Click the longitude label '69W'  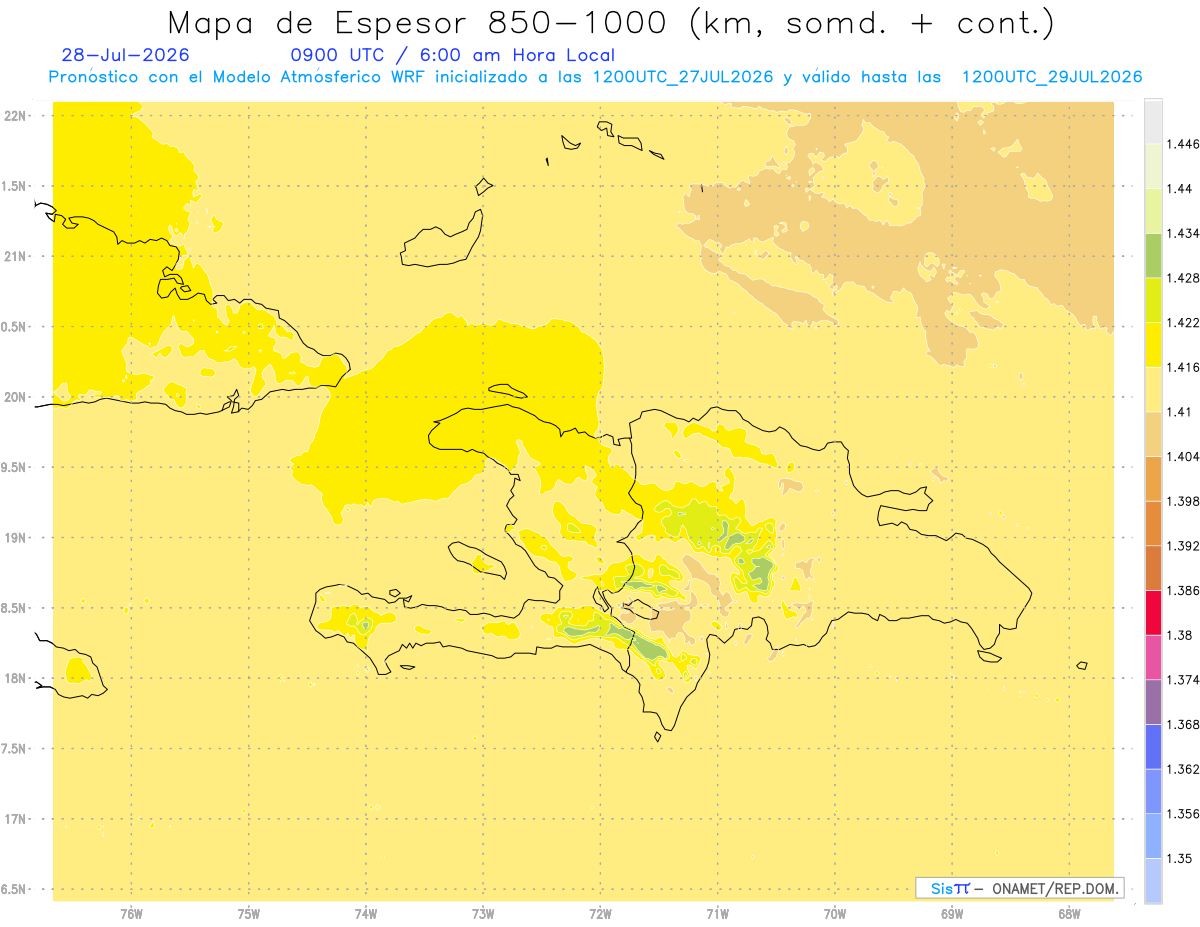[952, 914]
